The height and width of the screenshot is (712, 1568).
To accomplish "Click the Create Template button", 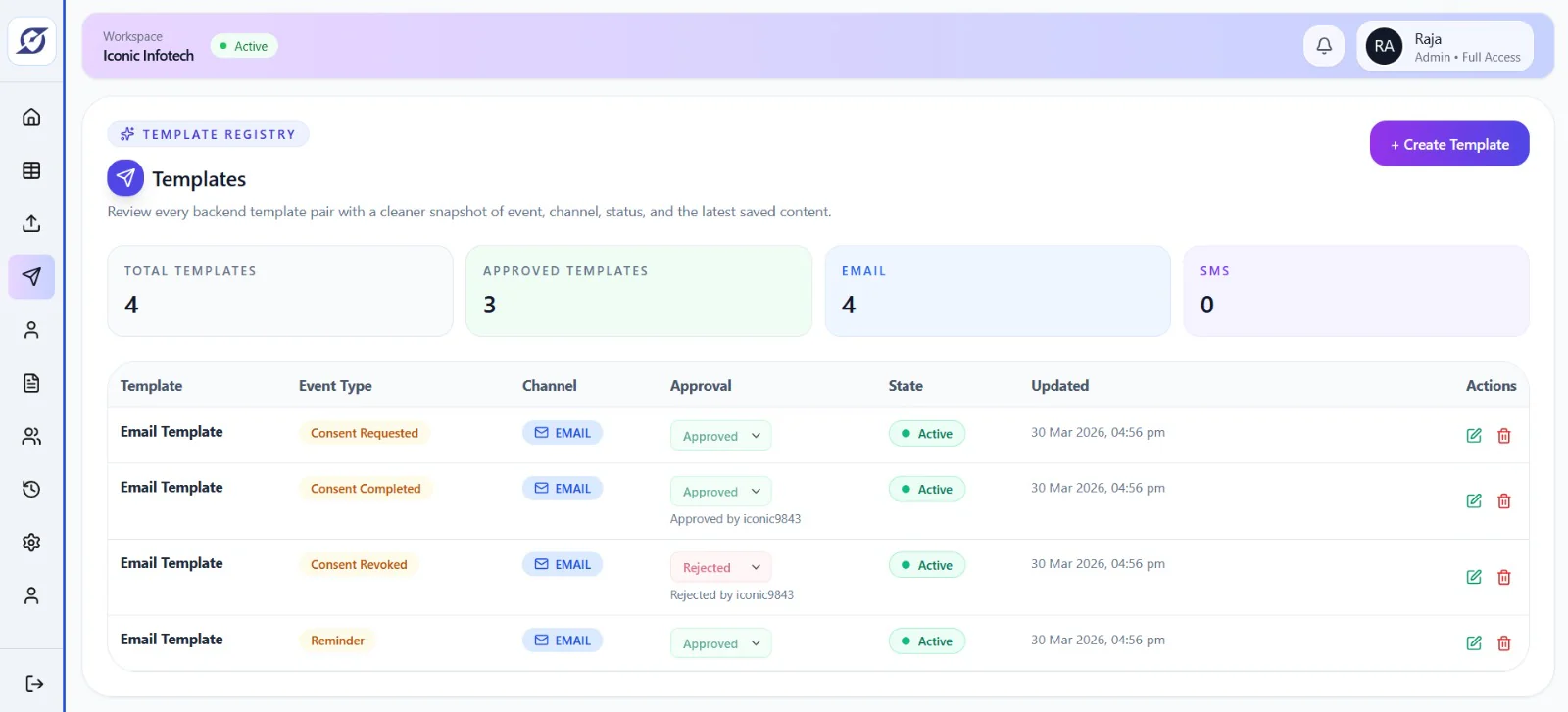I will tap(1449, 144).
